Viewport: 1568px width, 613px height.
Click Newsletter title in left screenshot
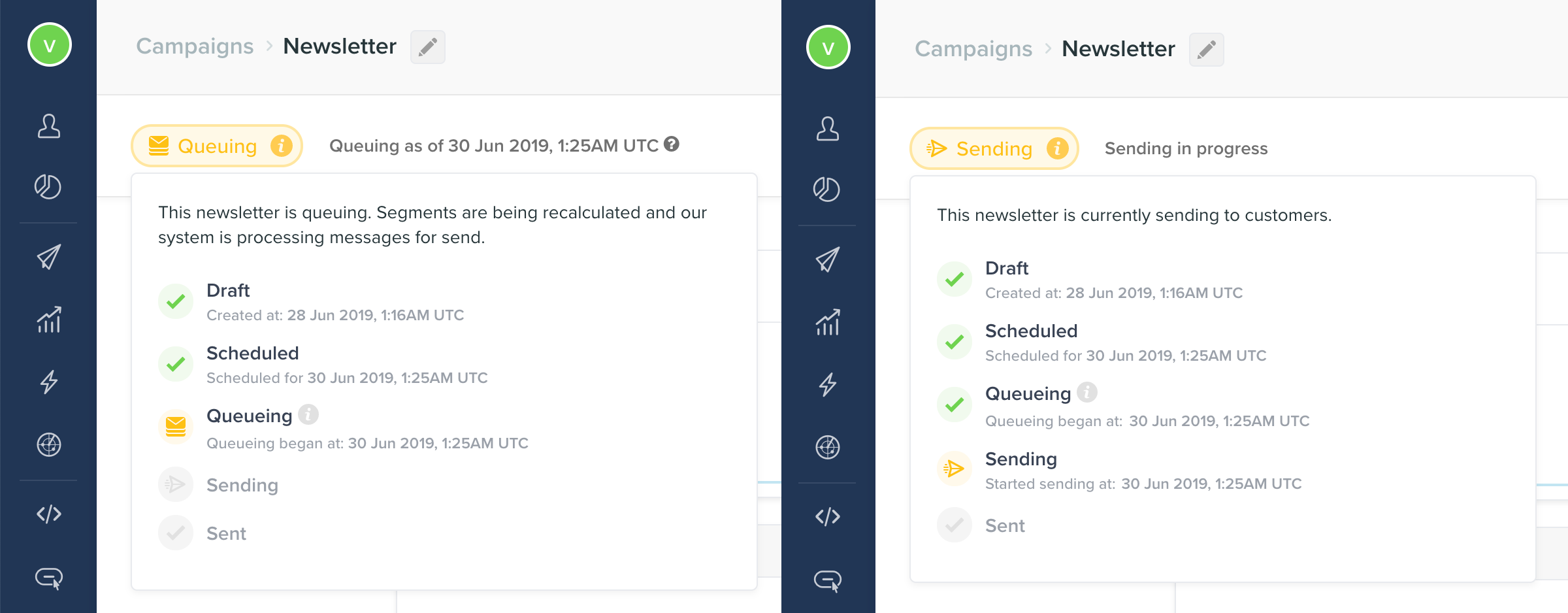(340, 46)
